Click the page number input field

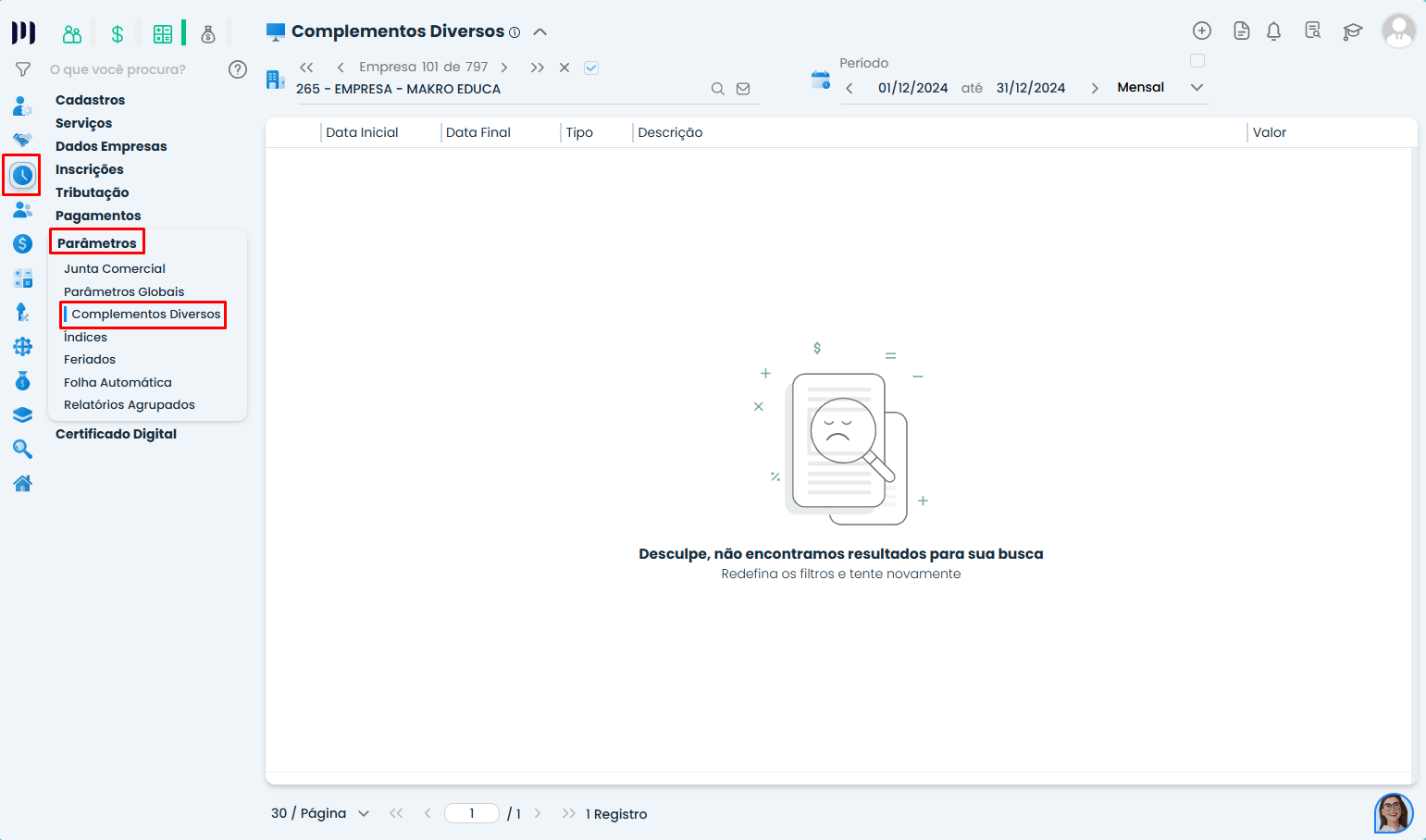point(471,812)
